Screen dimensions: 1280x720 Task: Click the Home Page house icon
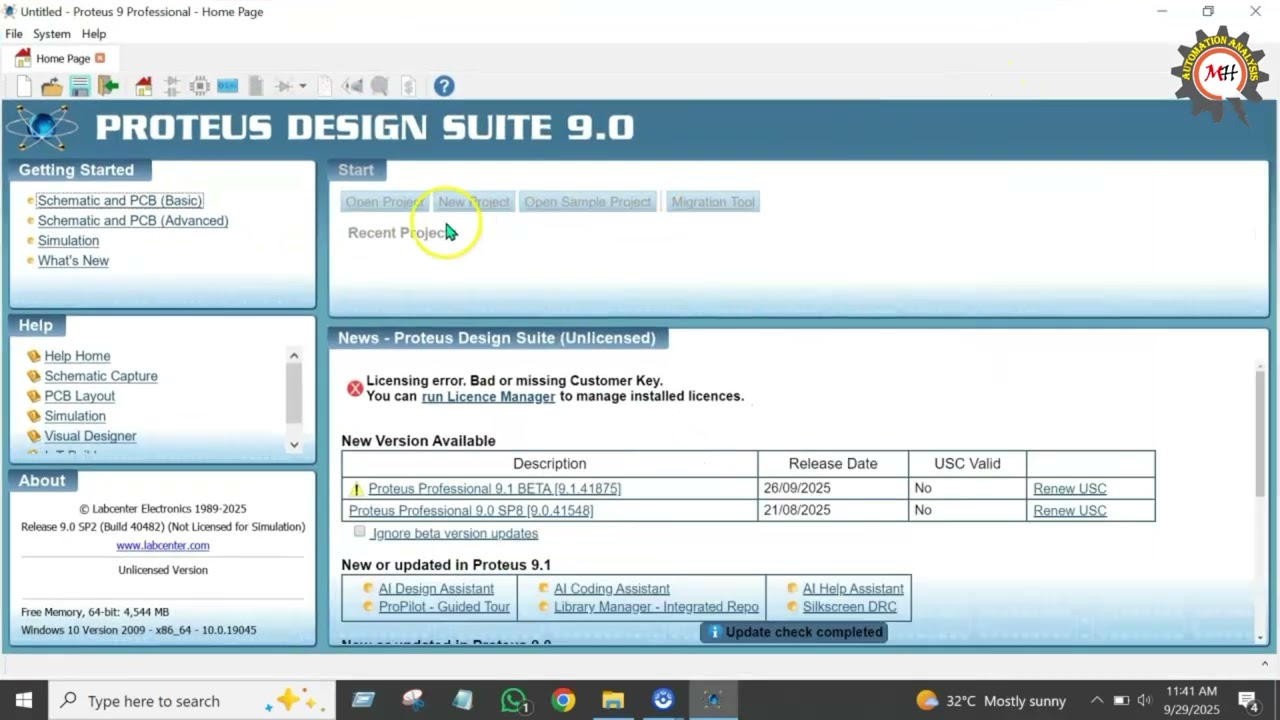[x=144, y=87]
